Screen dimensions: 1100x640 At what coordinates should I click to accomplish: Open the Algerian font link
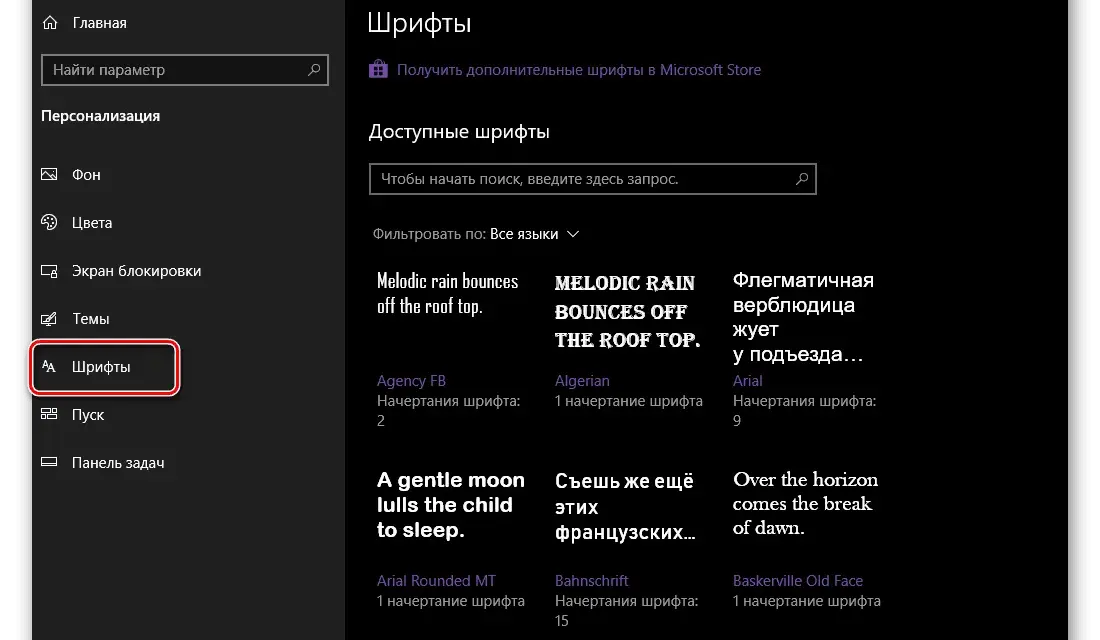(x=582, y=380)
